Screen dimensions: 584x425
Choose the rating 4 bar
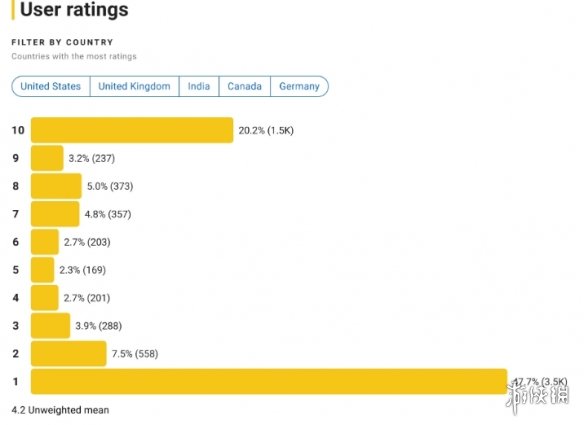coord(45,298)
